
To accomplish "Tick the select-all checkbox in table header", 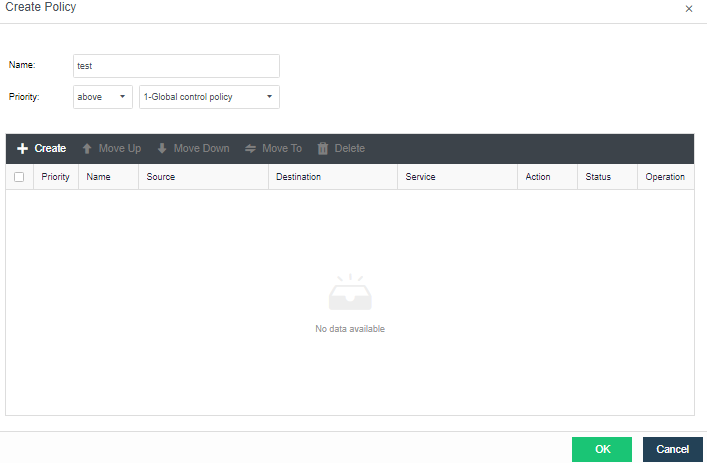I will [x=19, y=177].
